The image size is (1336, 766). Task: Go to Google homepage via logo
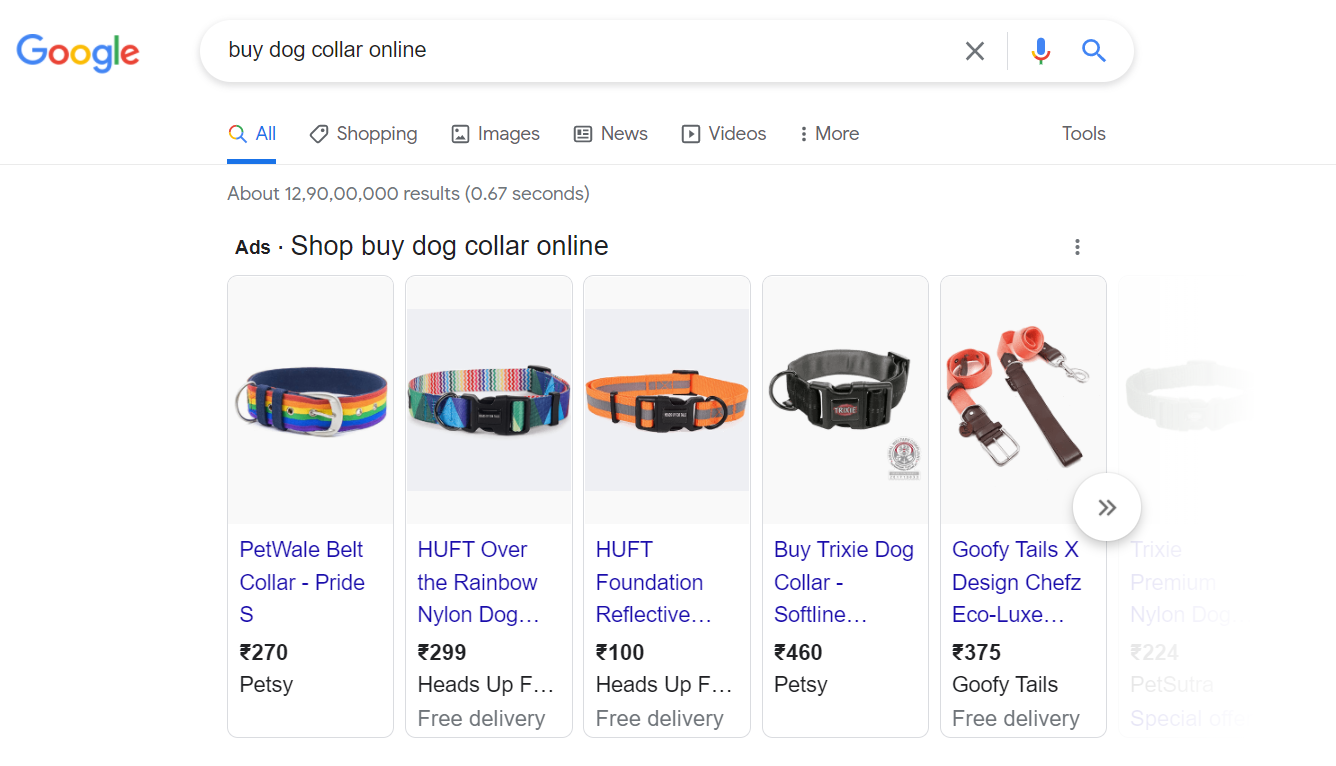point(78,52)
